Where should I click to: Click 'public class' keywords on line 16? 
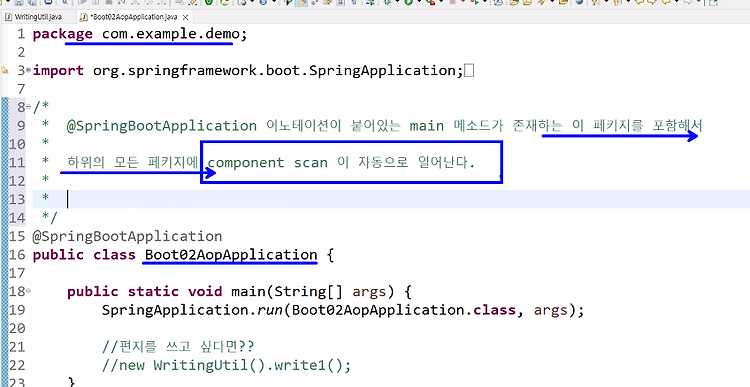pyautogui.click(x=84, y=254)
